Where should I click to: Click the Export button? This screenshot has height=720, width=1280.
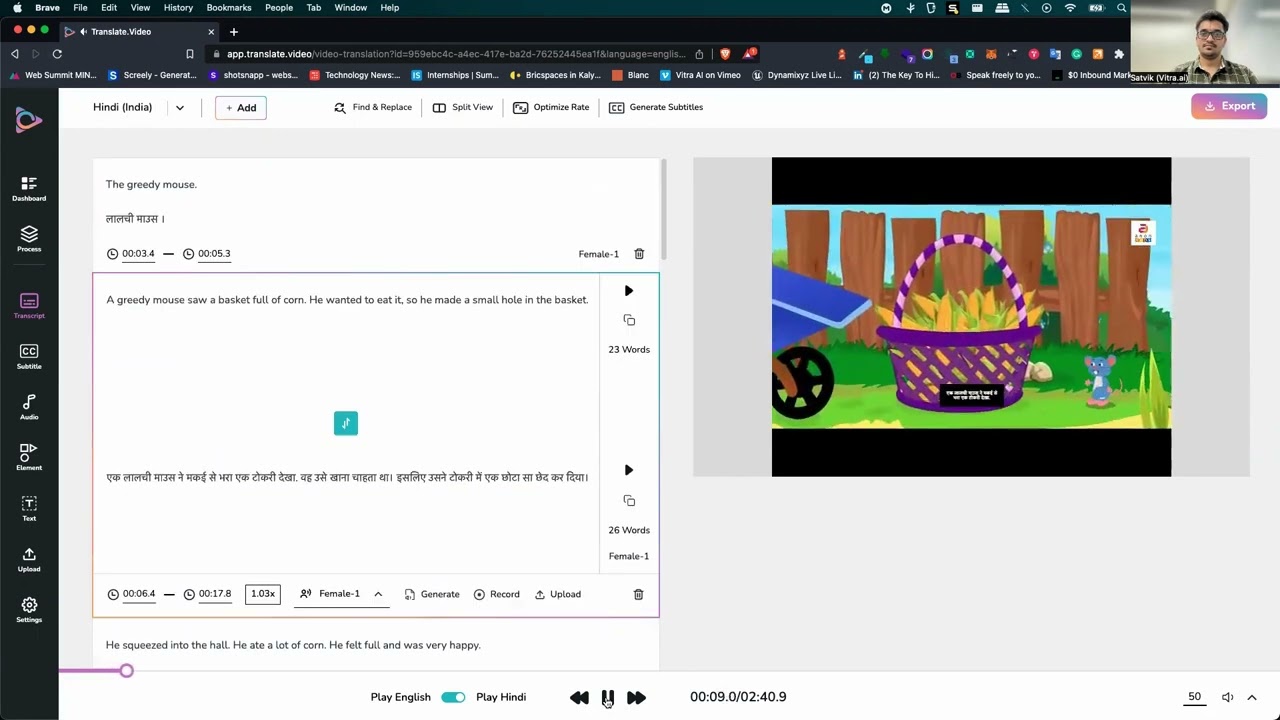pos(1229,106)
